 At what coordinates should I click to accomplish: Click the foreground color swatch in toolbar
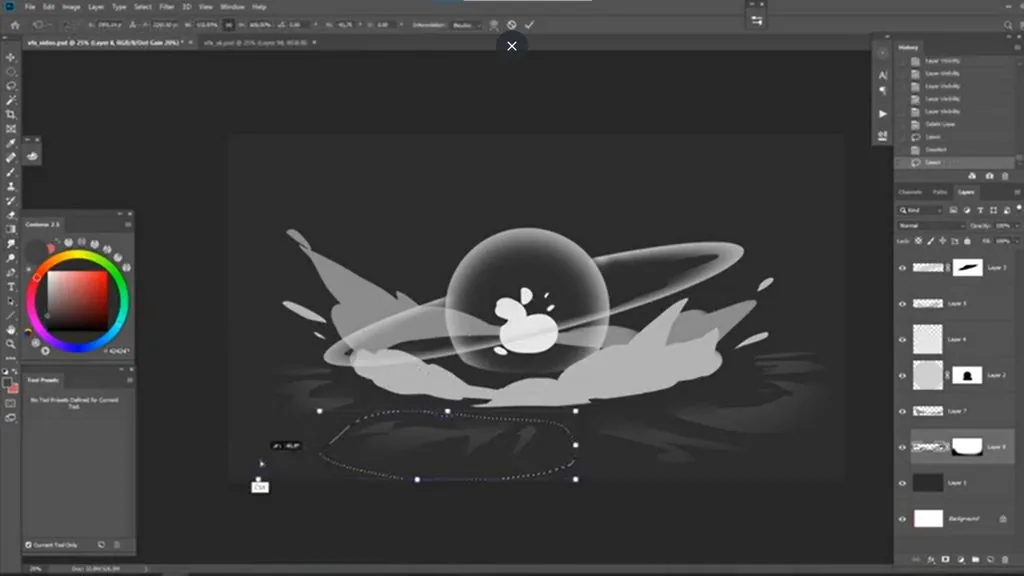7,383
